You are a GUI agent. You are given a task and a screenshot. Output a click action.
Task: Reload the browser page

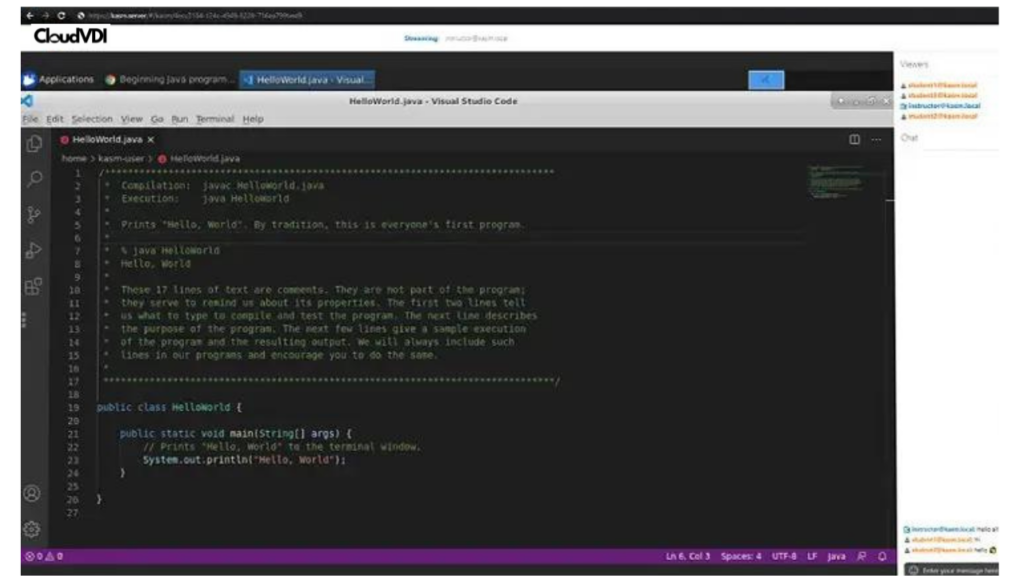point(61,15)
